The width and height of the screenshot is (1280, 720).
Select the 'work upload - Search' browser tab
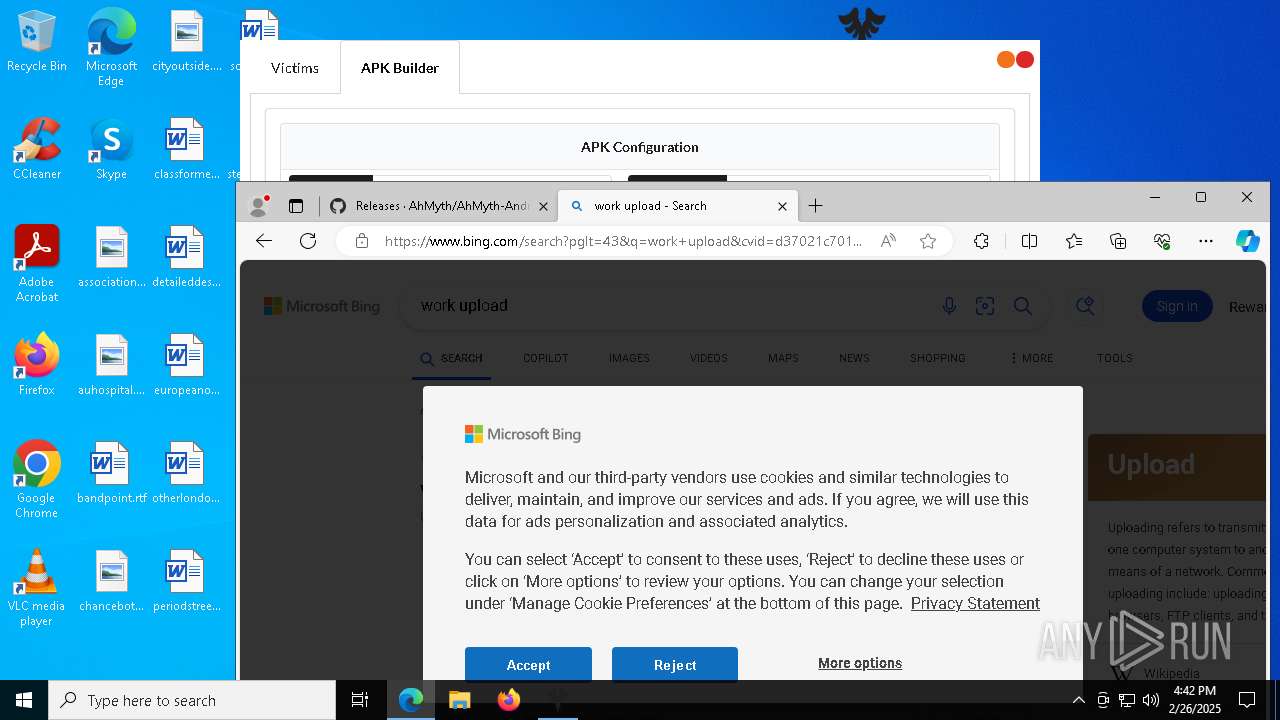pos(677,206)
